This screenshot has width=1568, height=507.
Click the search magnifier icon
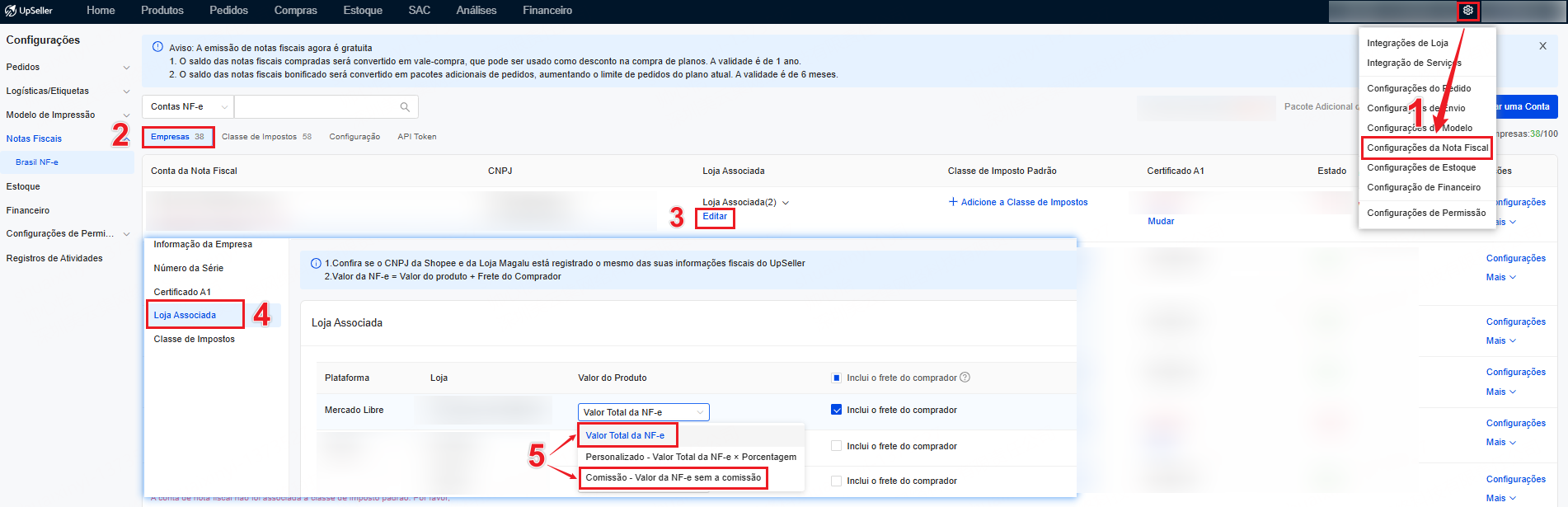[x=405, y=107]
